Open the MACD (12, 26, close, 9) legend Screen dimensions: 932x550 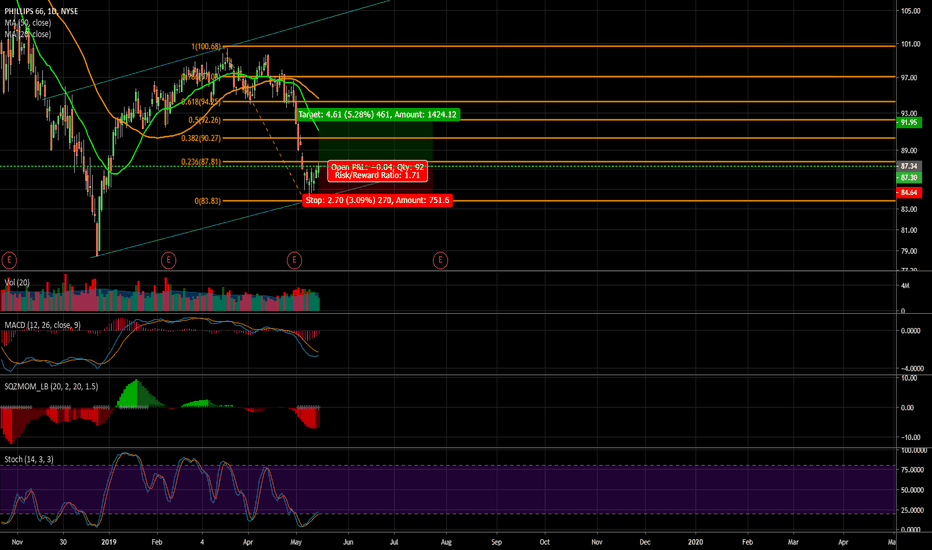click(x=42, y=325)
